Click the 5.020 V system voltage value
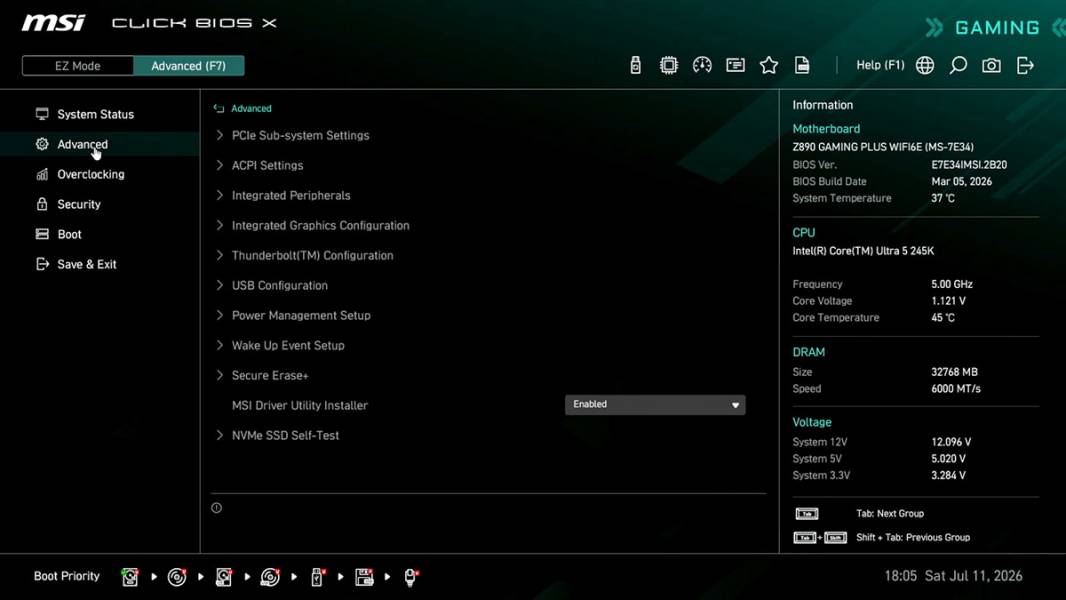1066x600 pixels. 948,459
